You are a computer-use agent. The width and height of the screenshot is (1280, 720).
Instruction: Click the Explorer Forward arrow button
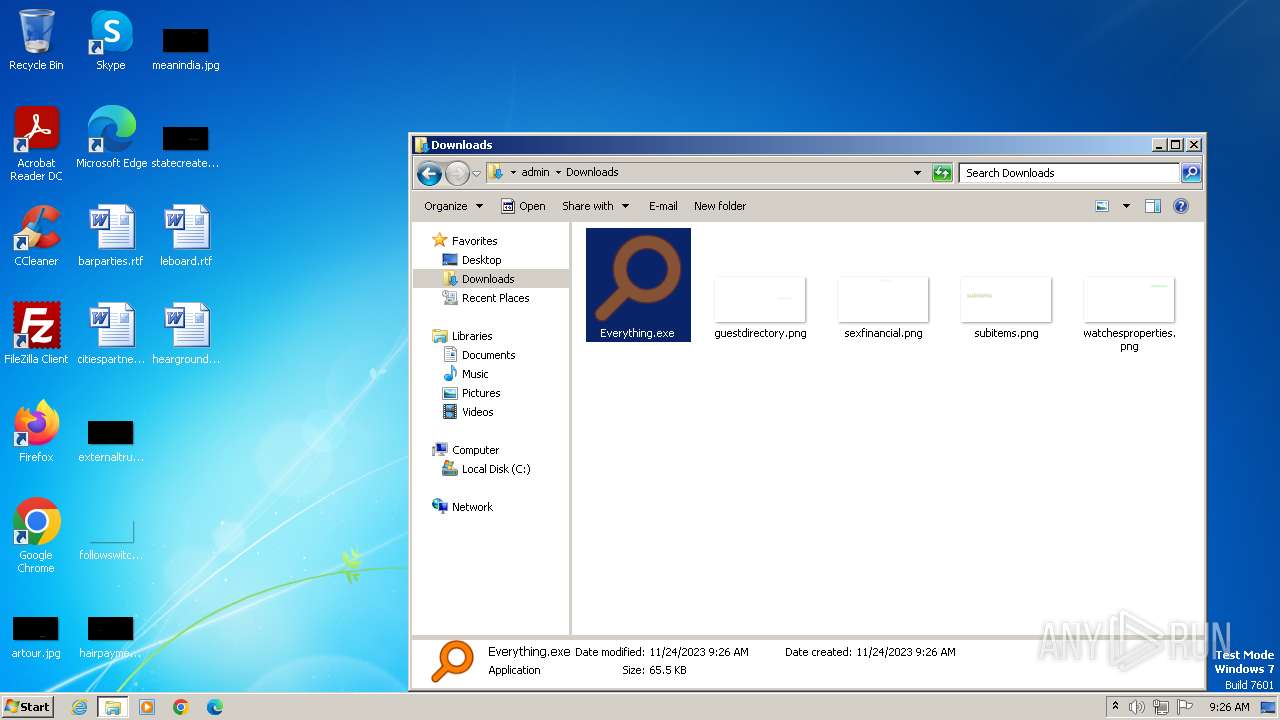(x=457, y=173)
